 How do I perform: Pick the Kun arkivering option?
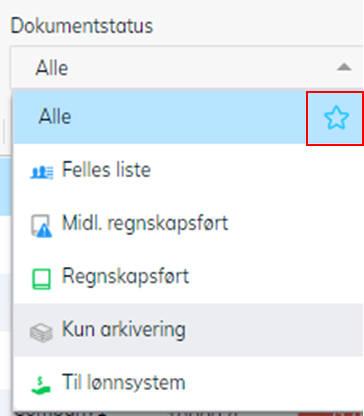pyautogui.click(x=123, y=330)
